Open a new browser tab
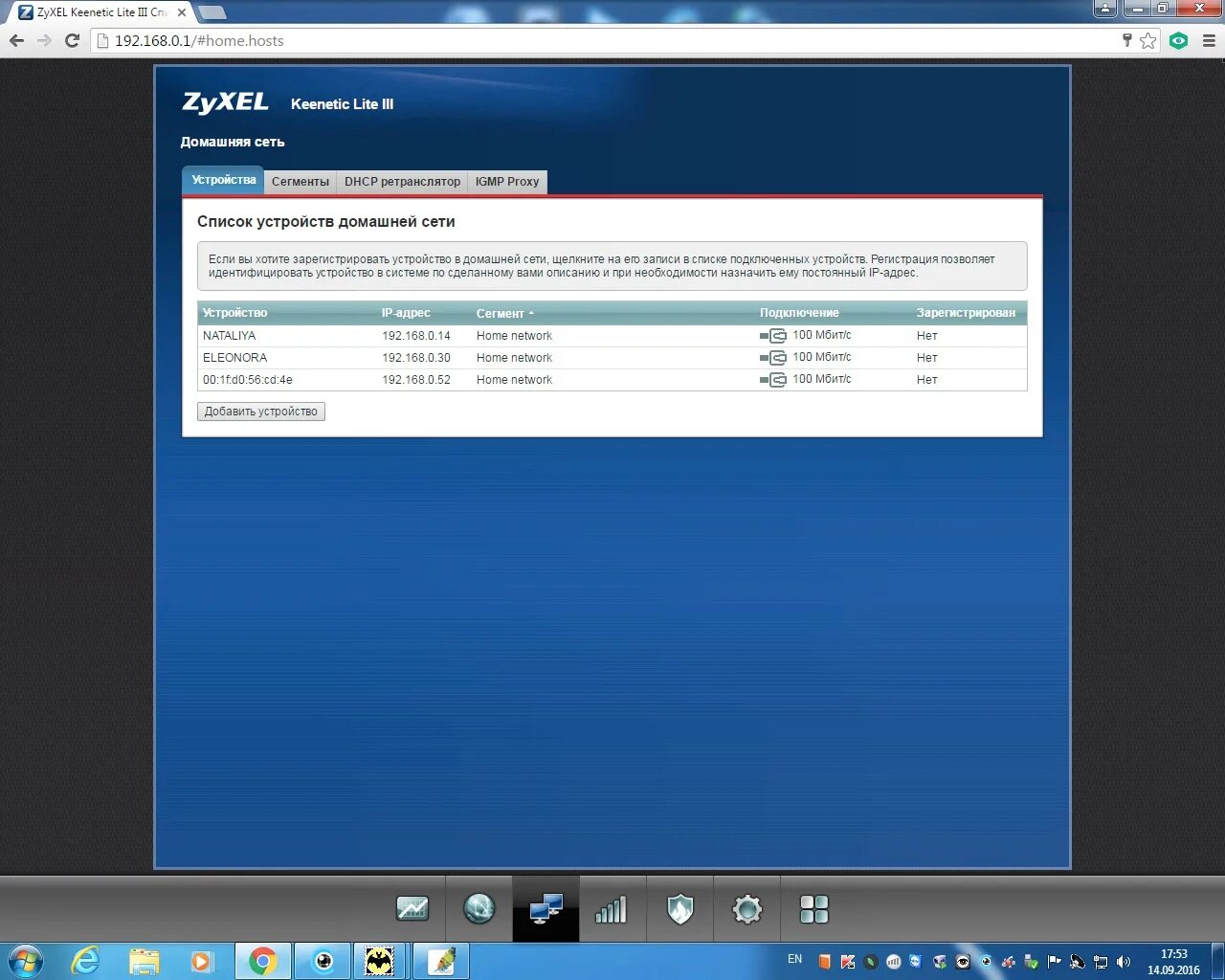The height and width of the screenshot is (980, 1225). click(x=212, y=12)
